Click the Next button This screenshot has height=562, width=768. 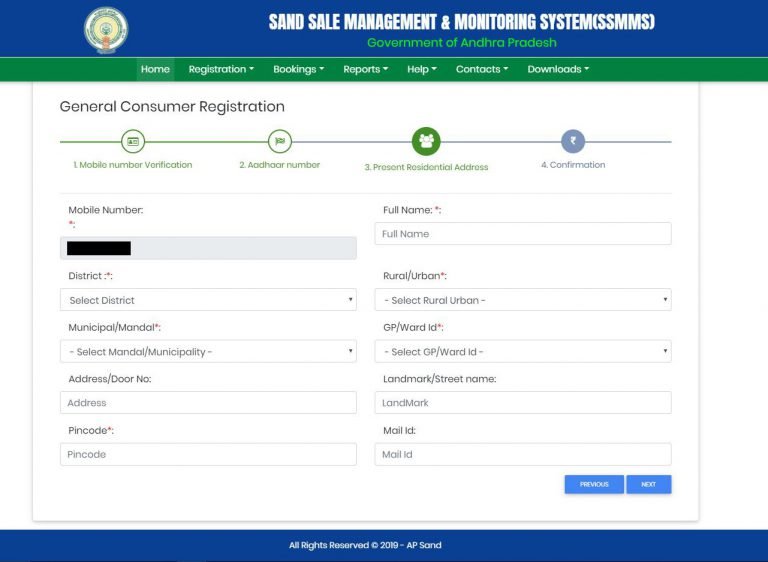pyautogui.click(x=649, y=484)
